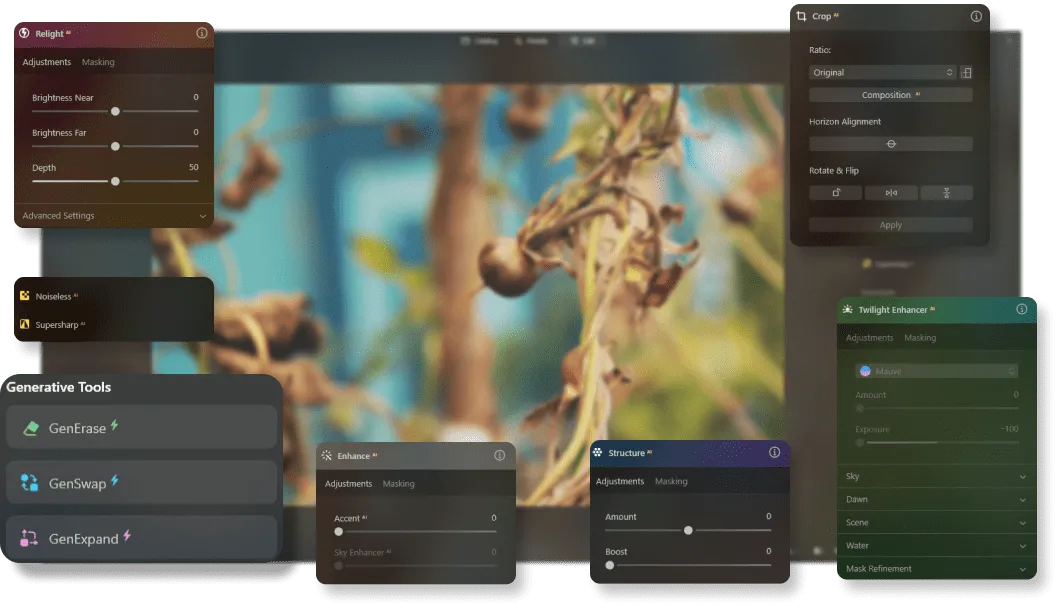The width and height of the screenshot is (1059, 608).
Task: Click the Composition AI button
Action: [x=890, y=95]
